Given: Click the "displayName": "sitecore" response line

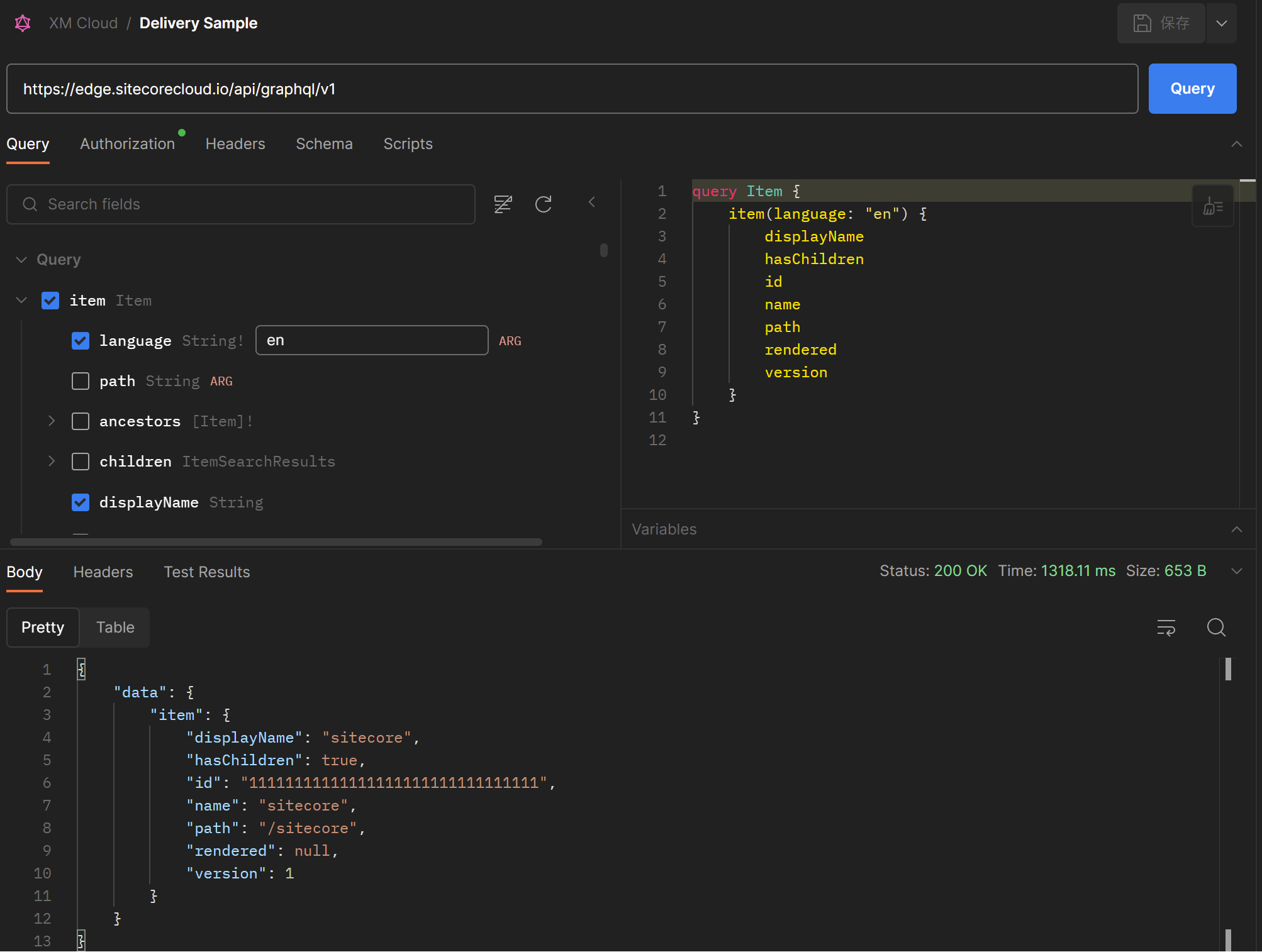Looking at the screenshot, I should click(303, 738).
